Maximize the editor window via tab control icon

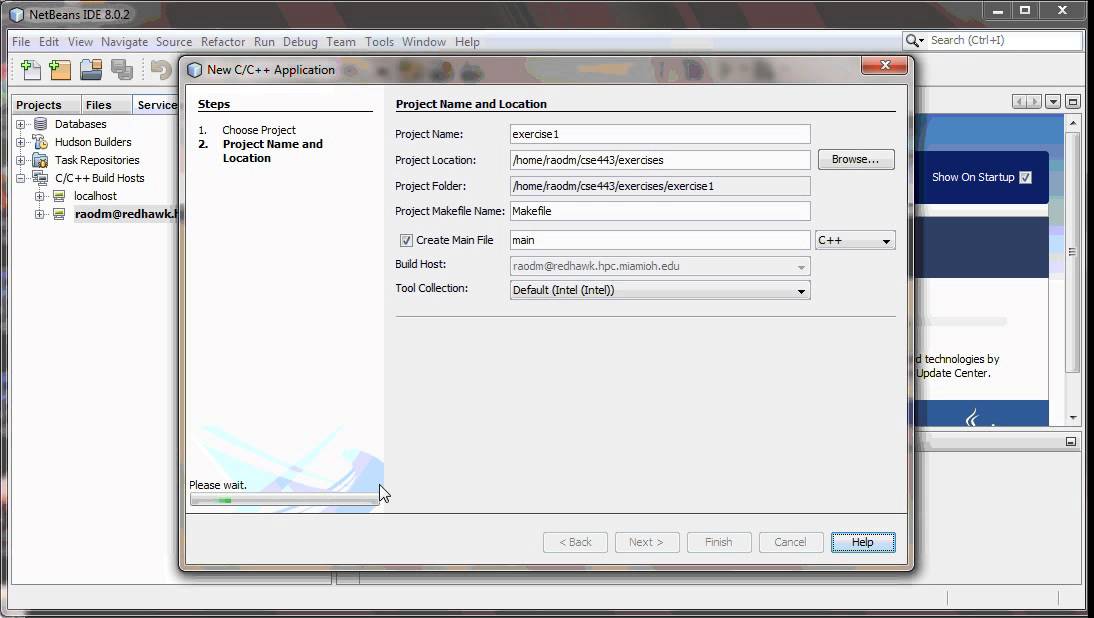click(1073, 102)
